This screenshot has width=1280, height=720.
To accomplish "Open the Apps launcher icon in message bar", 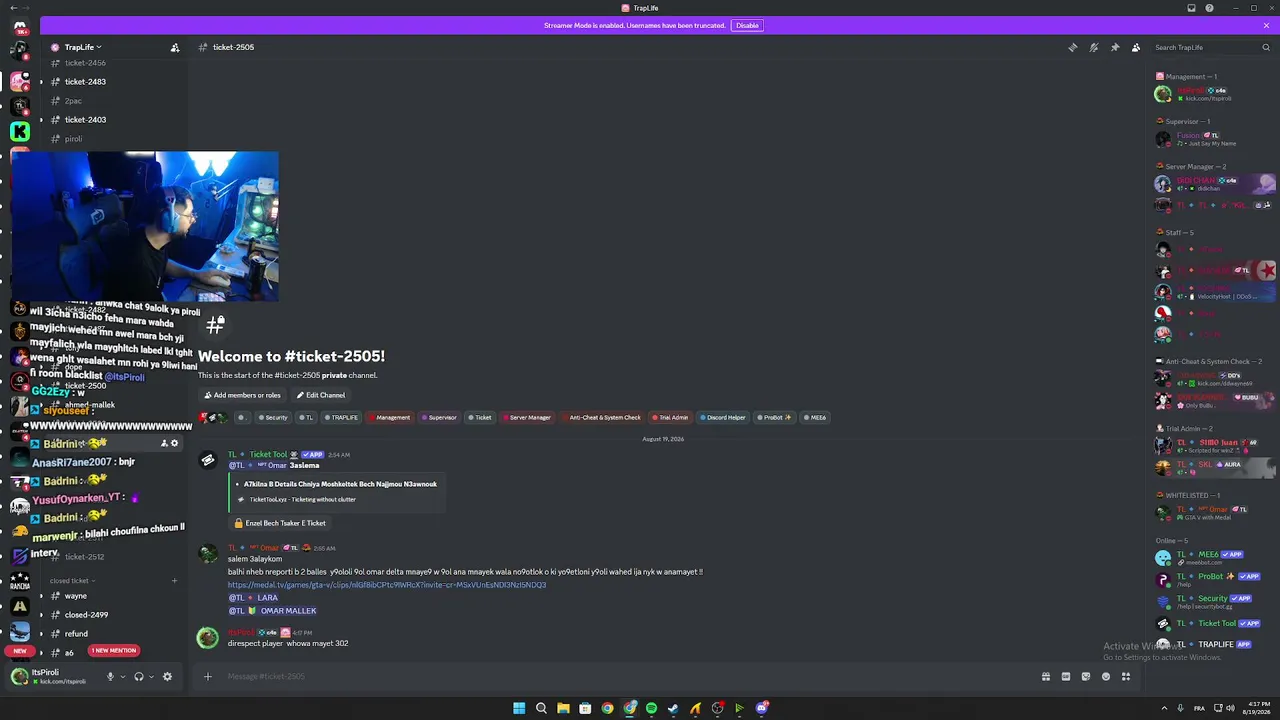I will 1126,677.
